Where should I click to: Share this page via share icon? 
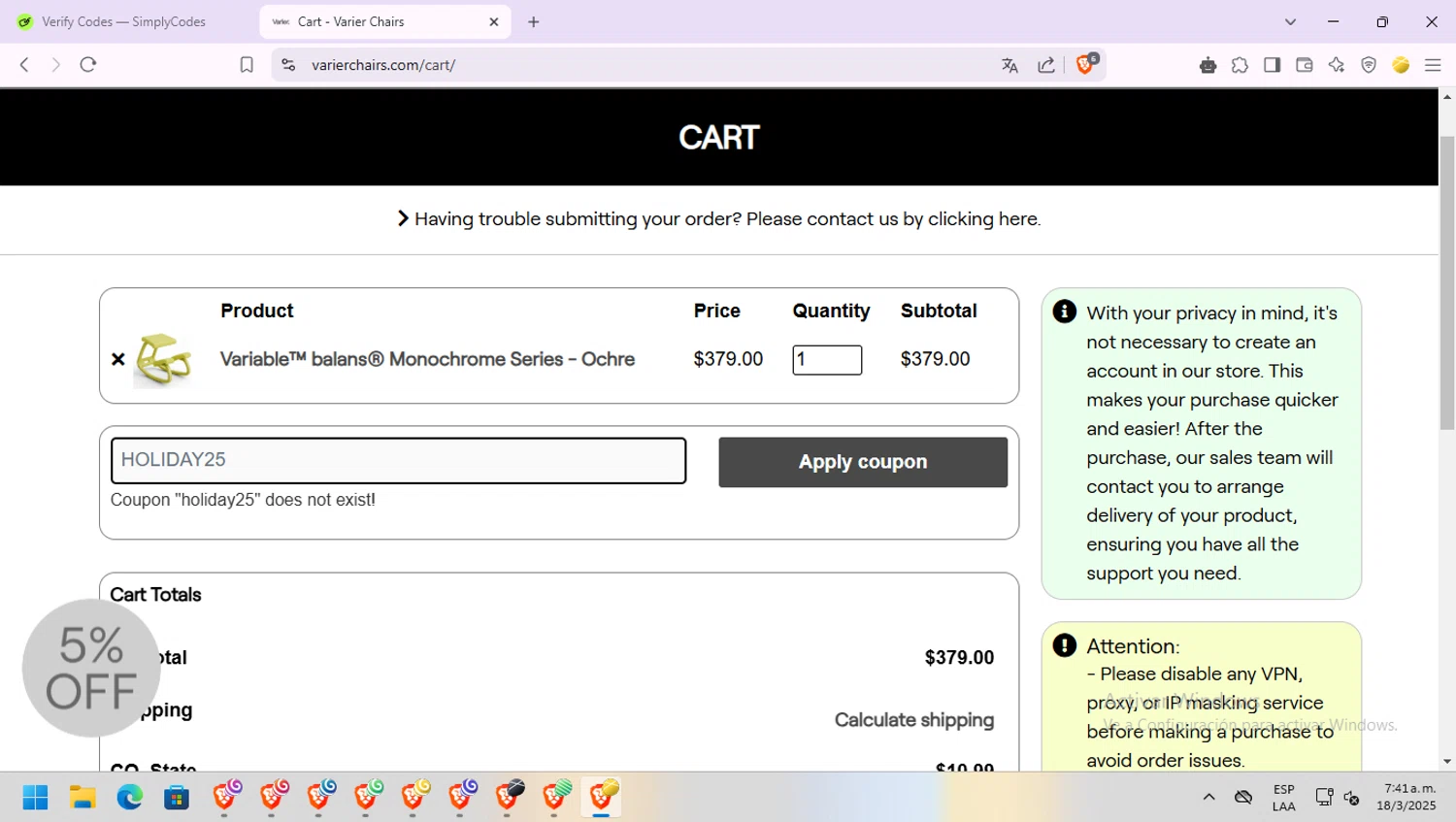tap(1046, 65)
